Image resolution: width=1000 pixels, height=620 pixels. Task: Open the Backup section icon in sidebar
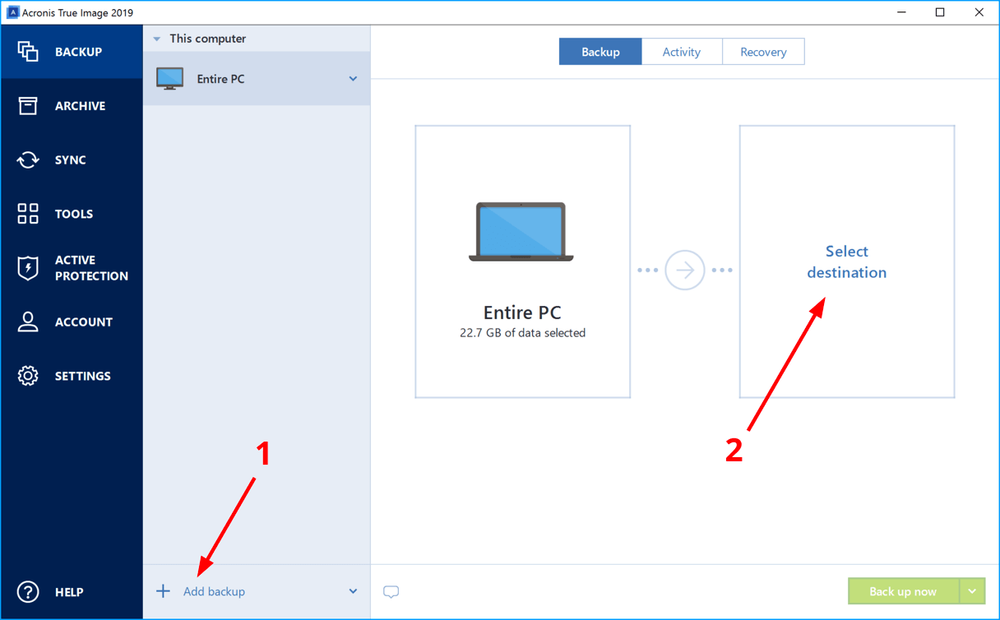pyautogui.click(x=27, y=52)
